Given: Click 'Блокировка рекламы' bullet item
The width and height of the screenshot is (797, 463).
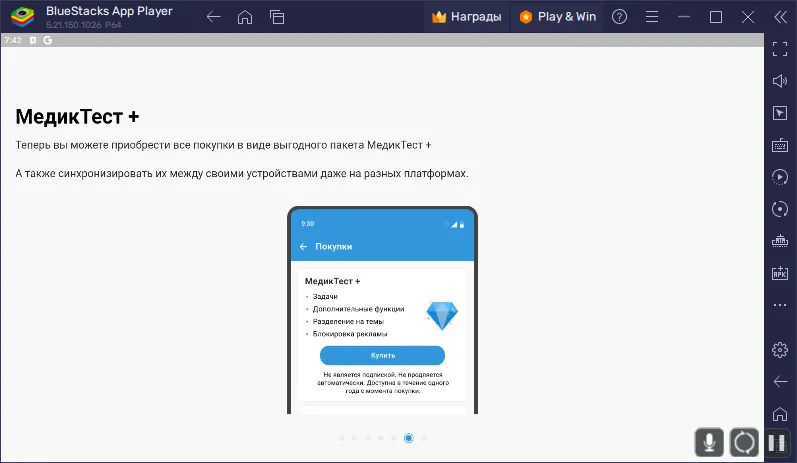Looking at the screenshot, I should 350,334.
